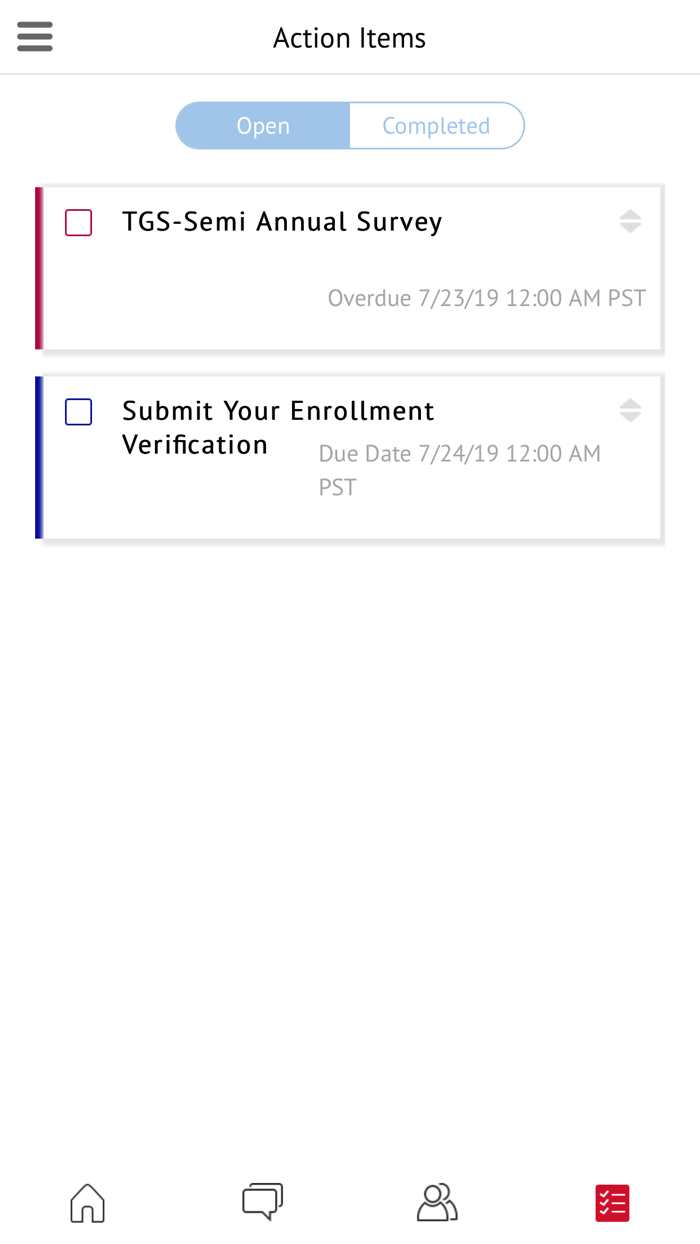Image resolution: width=700 pixels, height=1244 pixels.
Task: Select the Open tab
Action: (262, 125)
